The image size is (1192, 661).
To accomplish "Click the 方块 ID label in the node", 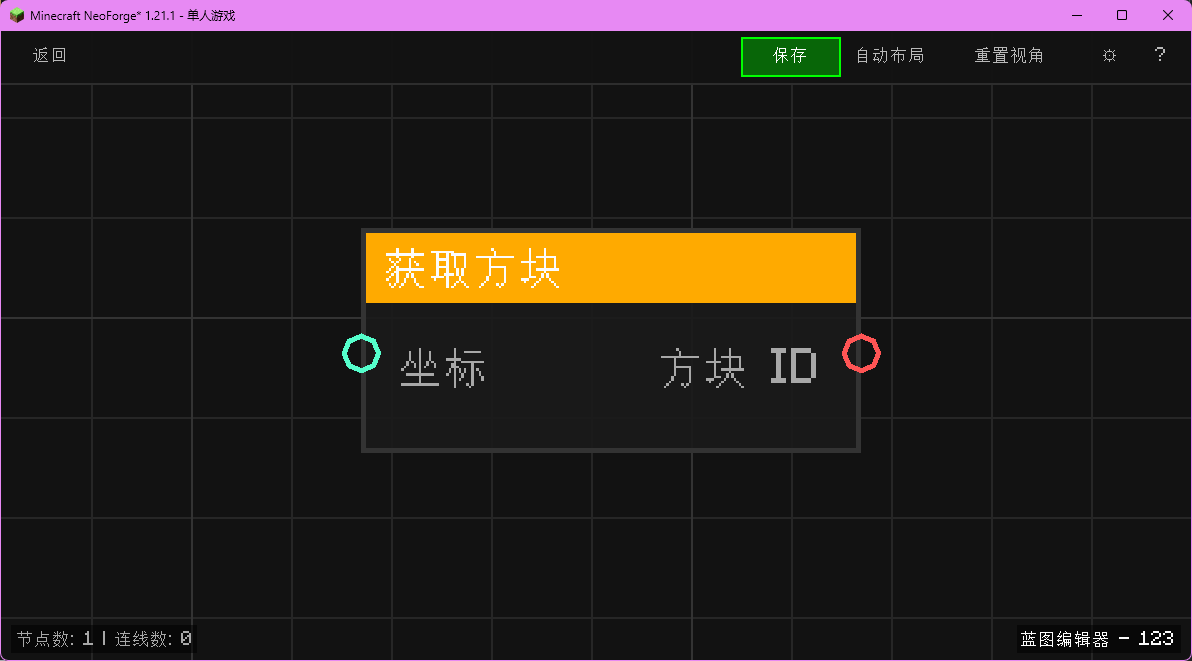I will 738,369.
